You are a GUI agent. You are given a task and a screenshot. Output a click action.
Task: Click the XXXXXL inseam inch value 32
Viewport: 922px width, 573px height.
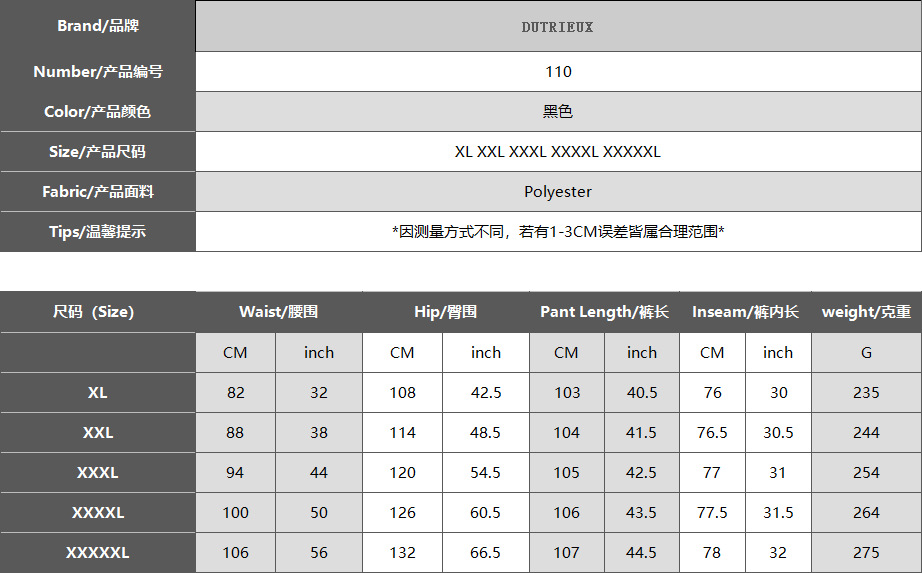tap(778, 553)
